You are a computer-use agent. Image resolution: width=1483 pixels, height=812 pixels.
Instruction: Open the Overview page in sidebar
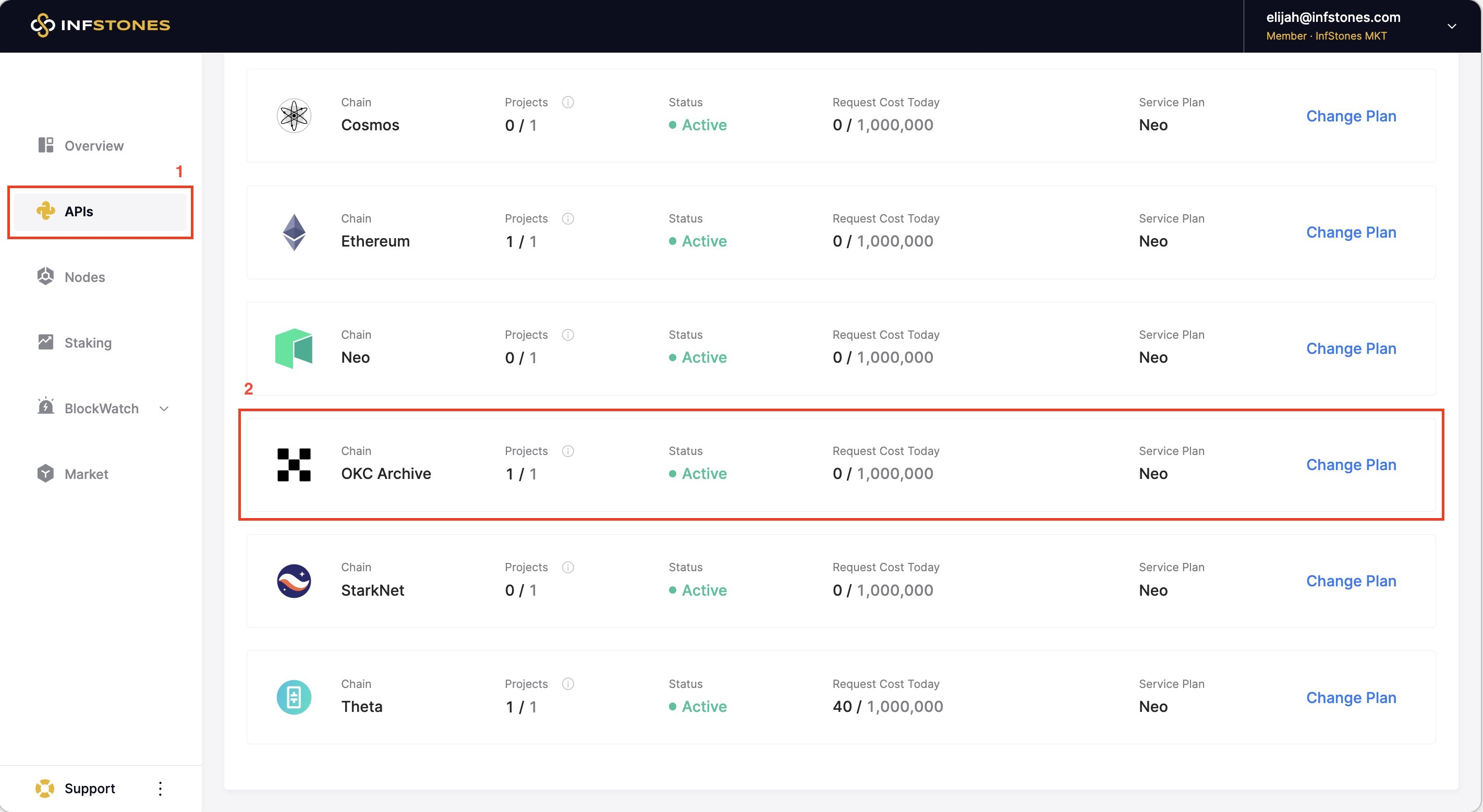93,145
